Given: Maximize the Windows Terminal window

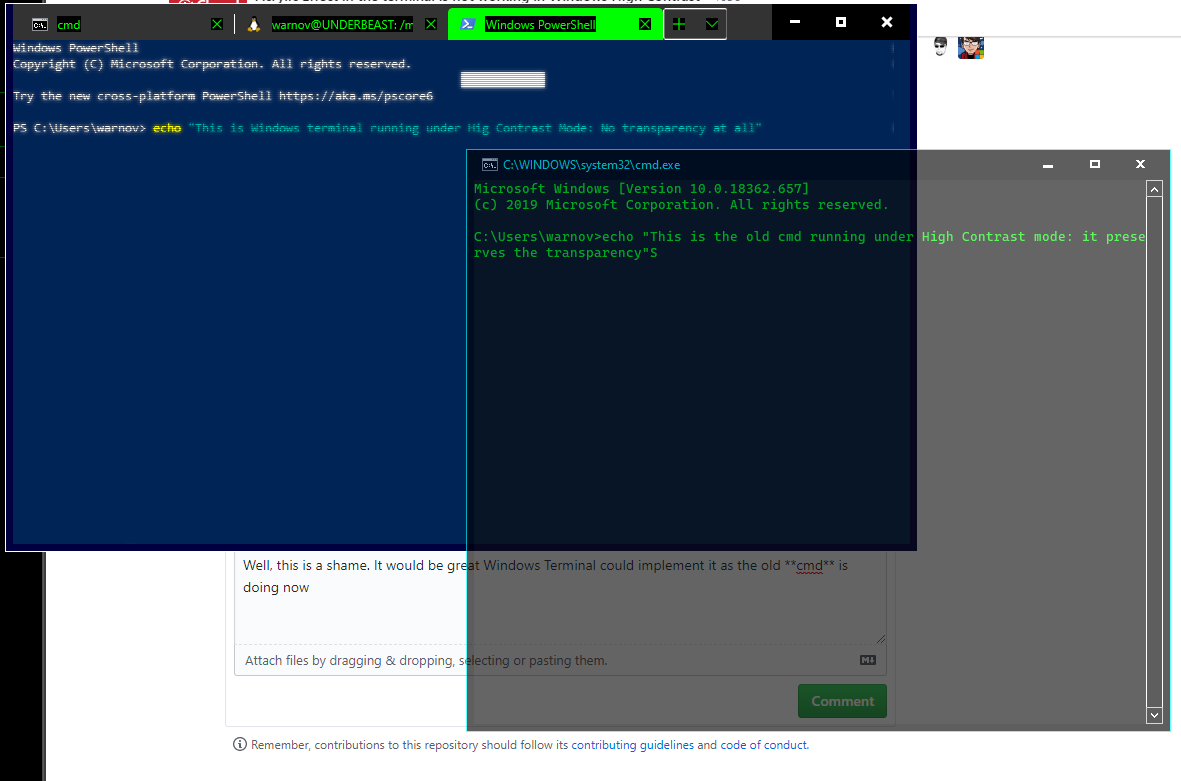Looking at the screenshot, I should click(841, 22).
